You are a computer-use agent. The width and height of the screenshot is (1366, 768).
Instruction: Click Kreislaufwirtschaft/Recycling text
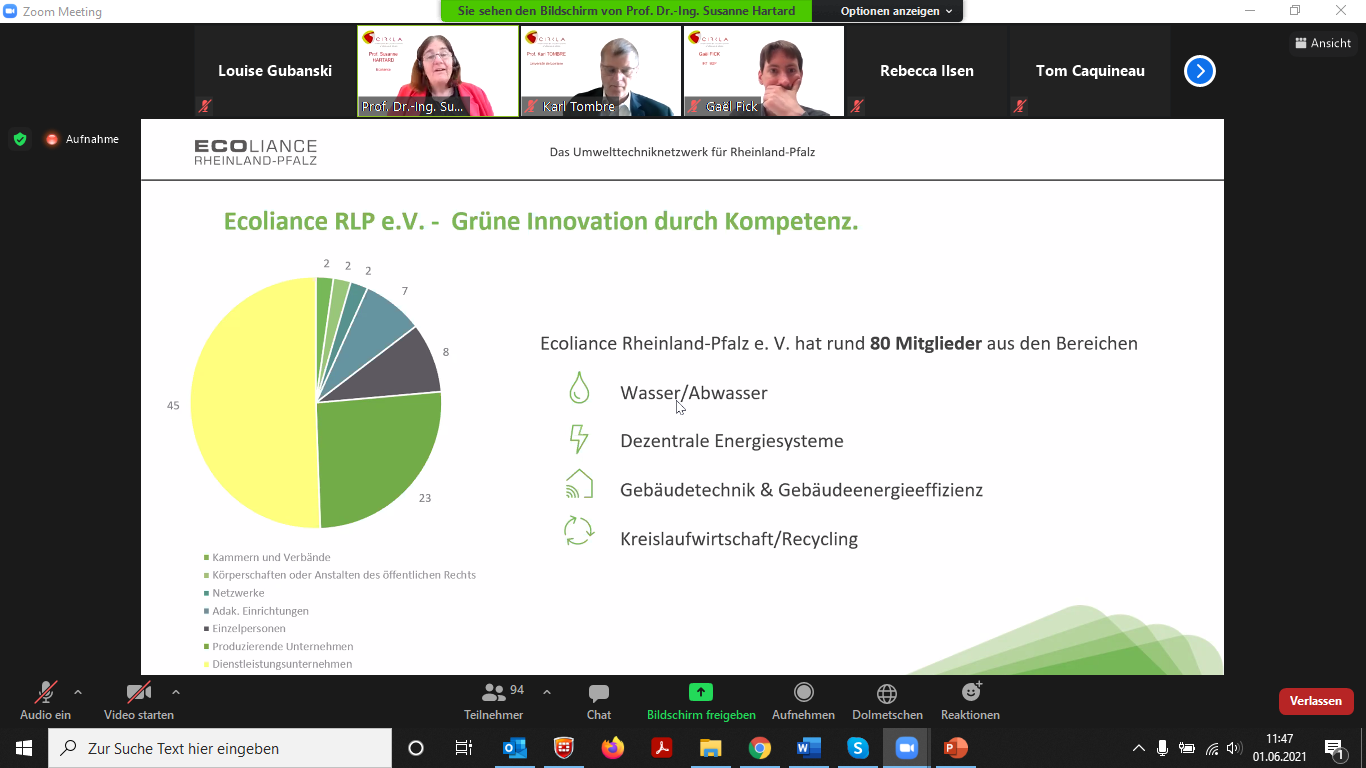click(x=739, y=539)
